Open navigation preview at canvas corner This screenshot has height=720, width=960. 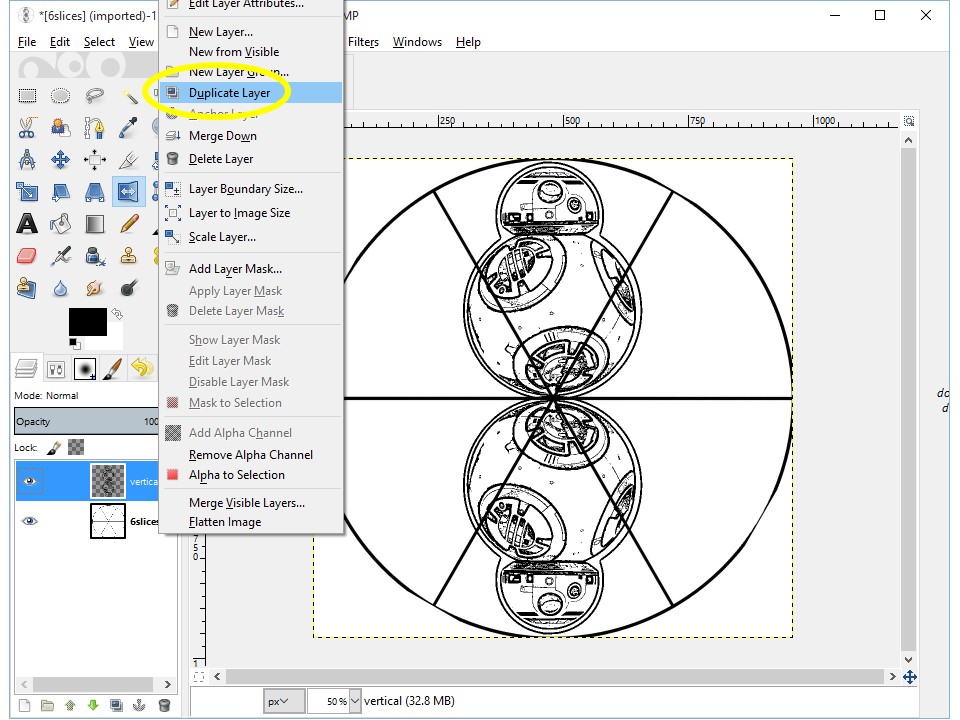click(x=910, y=677)
